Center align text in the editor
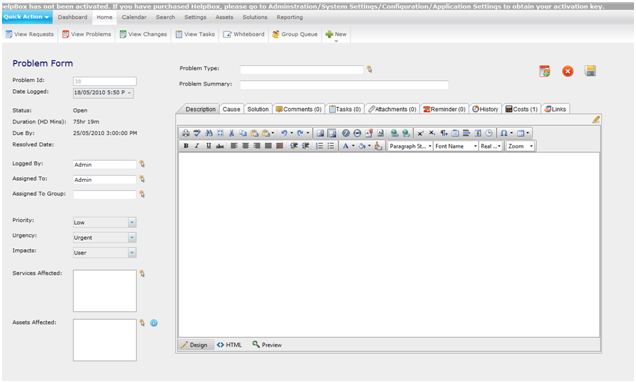This screenshot has height=383, width=636. click(245, 146)
